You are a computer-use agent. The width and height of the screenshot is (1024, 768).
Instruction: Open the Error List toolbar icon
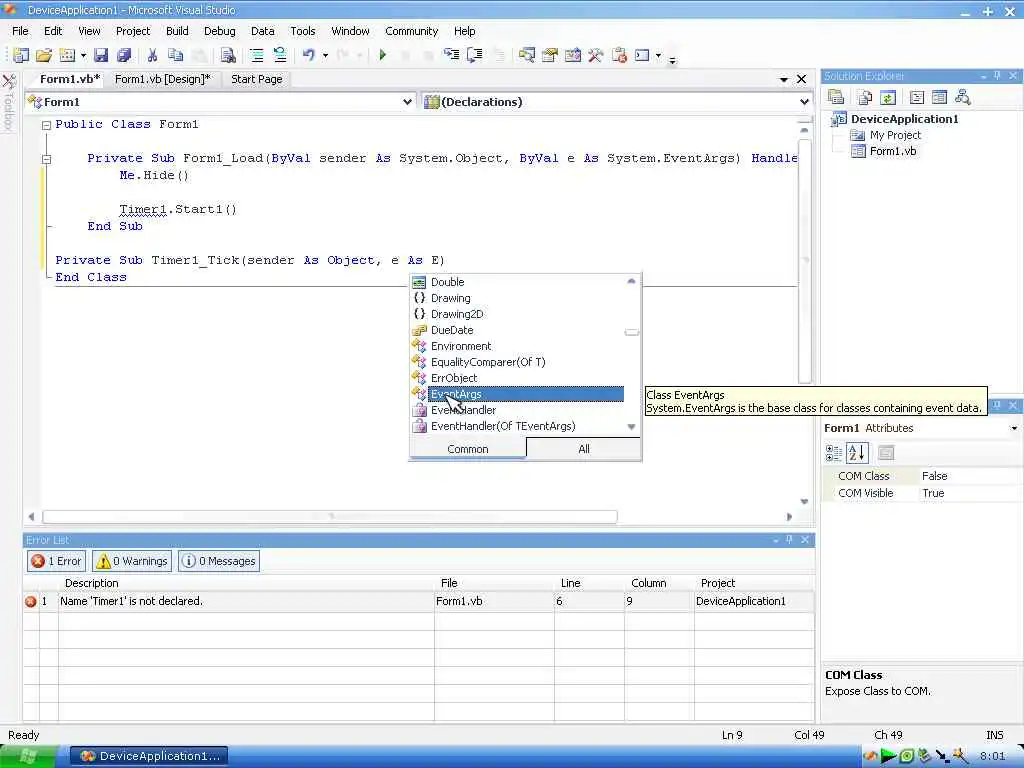click(x=619, y=56)
